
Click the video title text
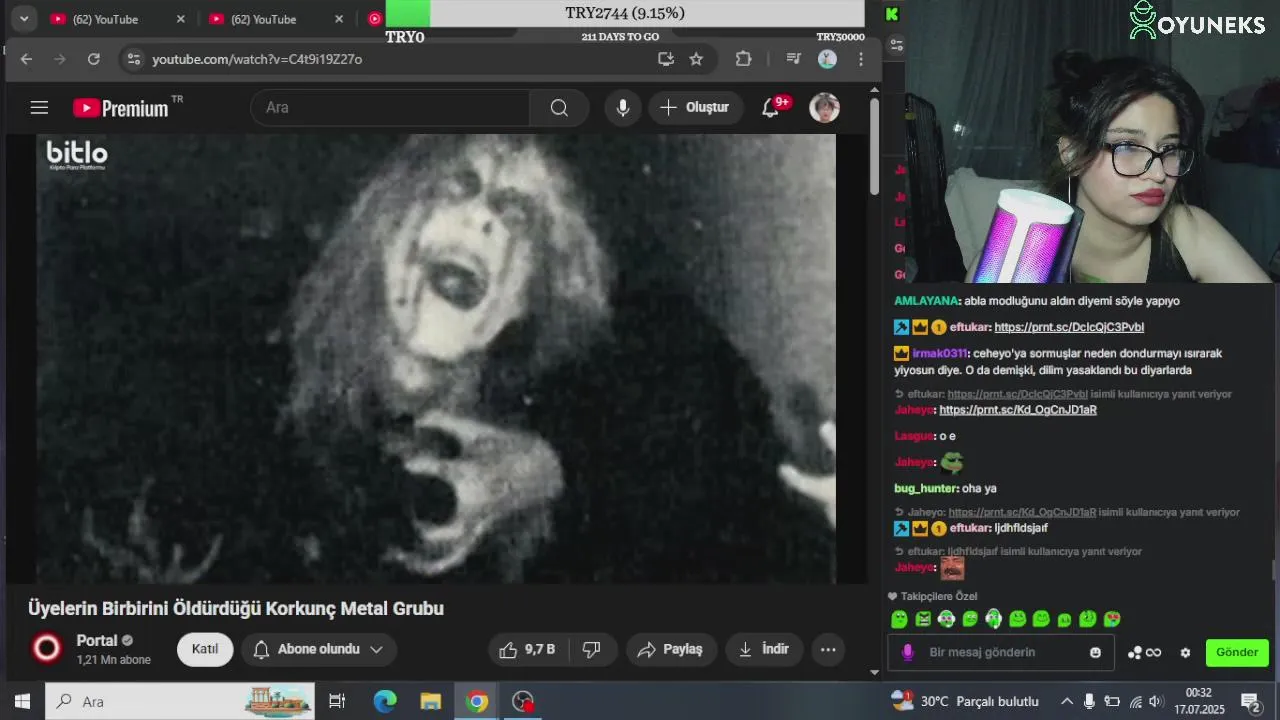coord(236,609)
